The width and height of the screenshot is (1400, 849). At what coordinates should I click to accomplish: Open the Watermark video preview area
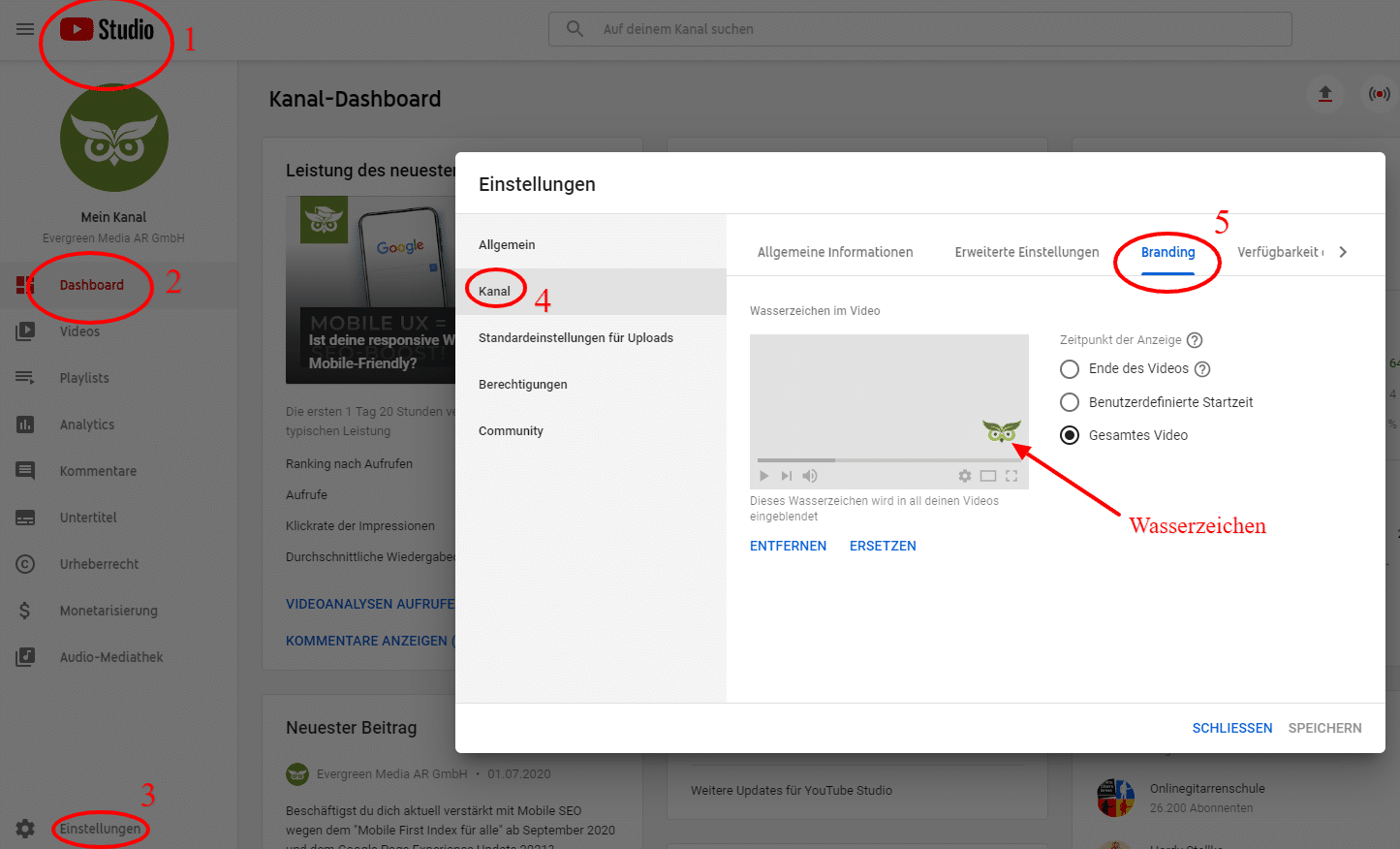(889, 412)
